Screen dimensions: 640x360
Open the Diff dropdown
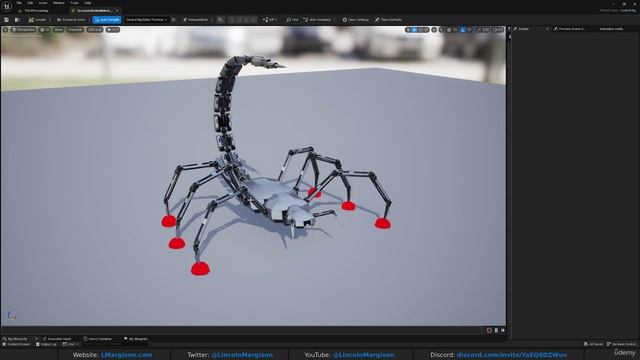point(270,20)
